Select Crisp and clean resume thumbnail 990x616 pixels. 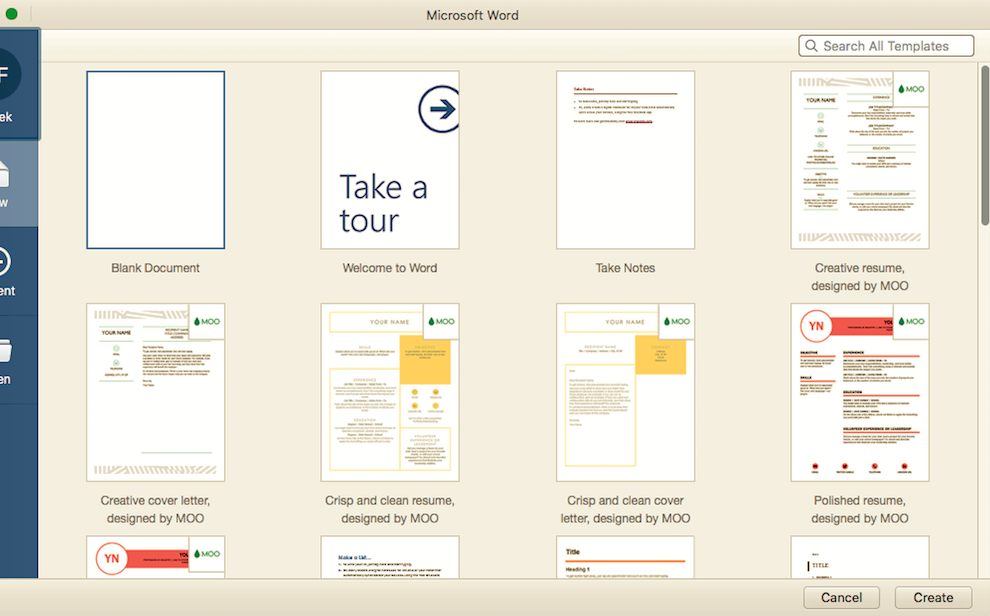click(x=390, y=392)
